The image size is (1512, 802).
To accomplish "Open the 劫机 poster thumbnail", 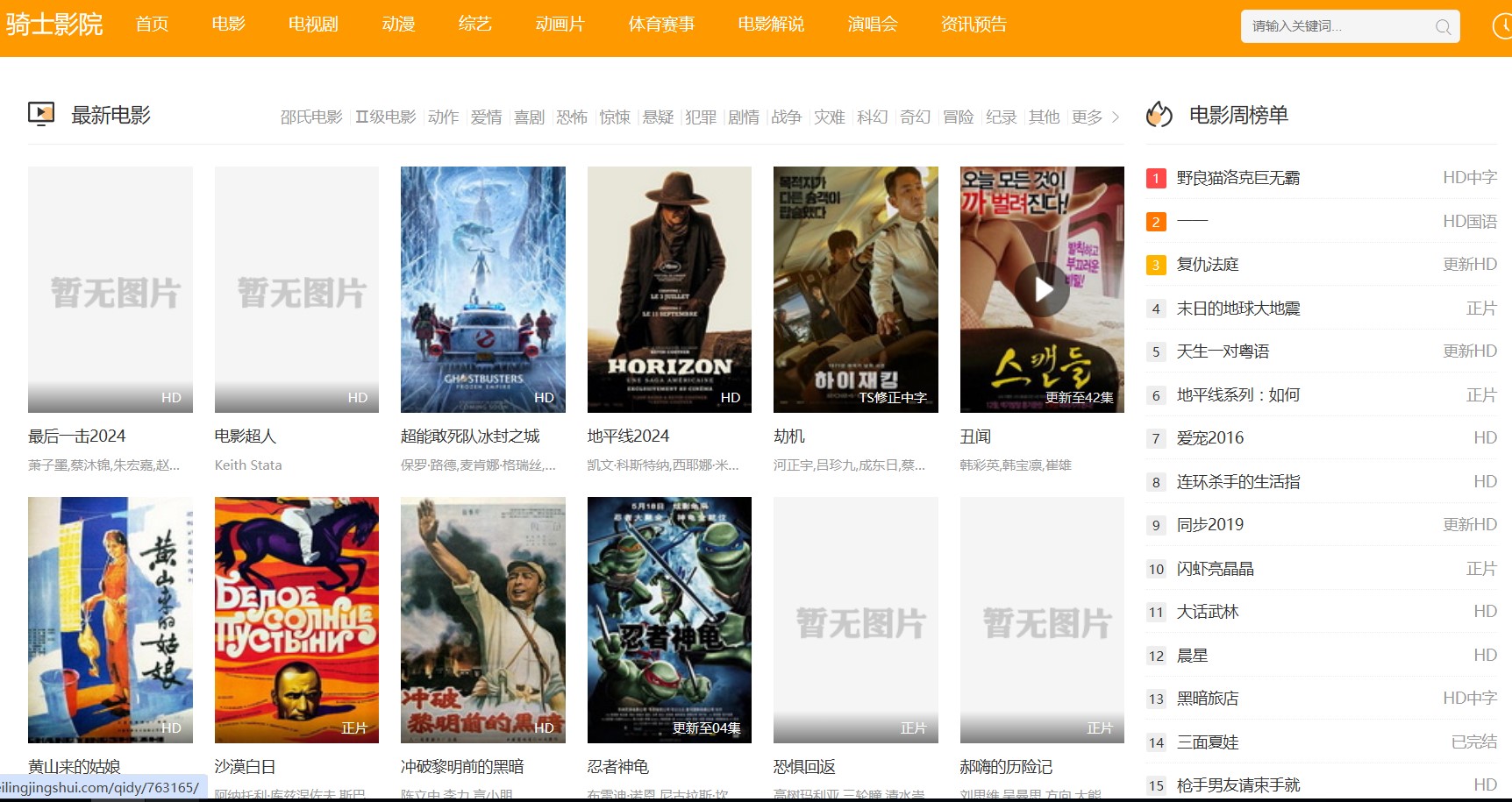I will coord(856,289).
